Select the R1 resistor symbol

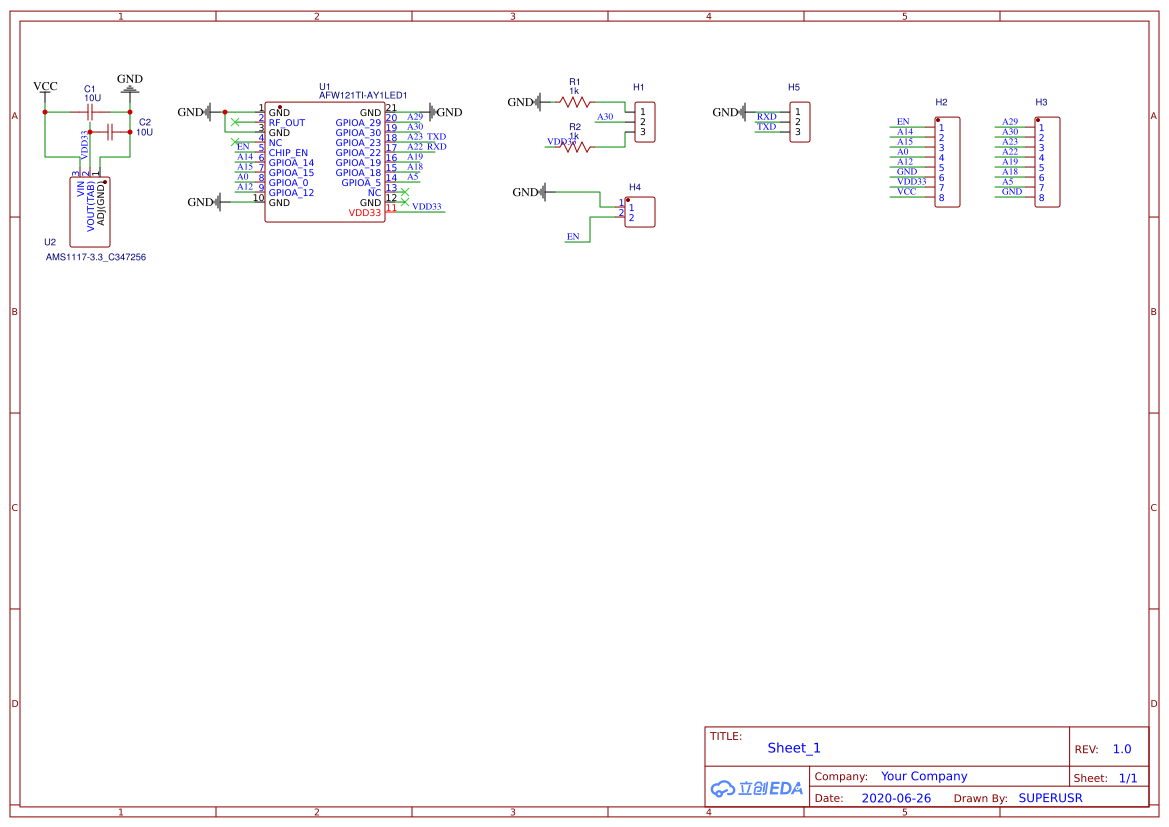(574, 102)
